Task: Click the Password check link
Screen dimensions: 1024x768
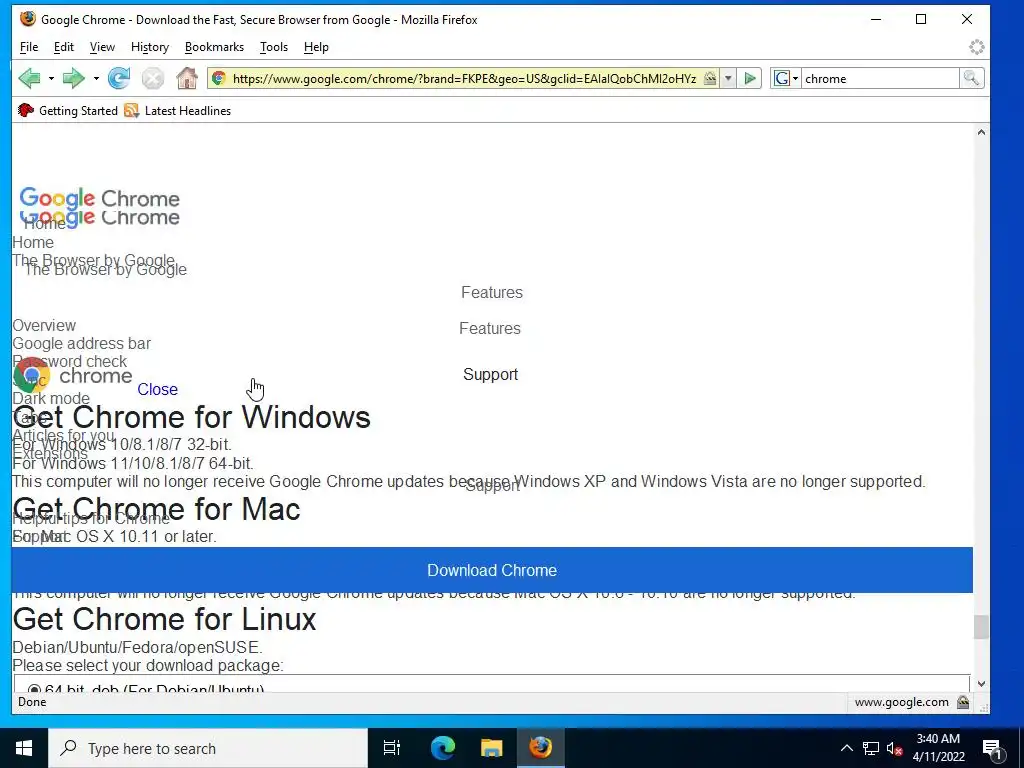Action: click(70, 361)
